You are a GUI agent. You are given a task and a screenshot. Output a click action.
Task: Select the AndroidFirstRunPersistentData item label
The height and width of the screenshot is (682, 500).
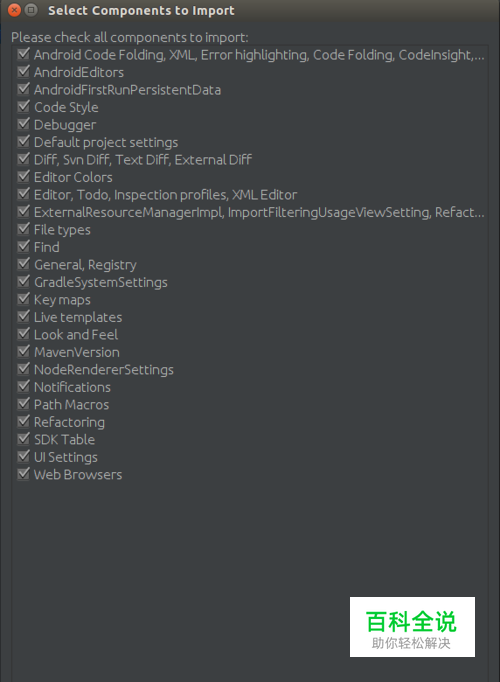coord(127,90)
